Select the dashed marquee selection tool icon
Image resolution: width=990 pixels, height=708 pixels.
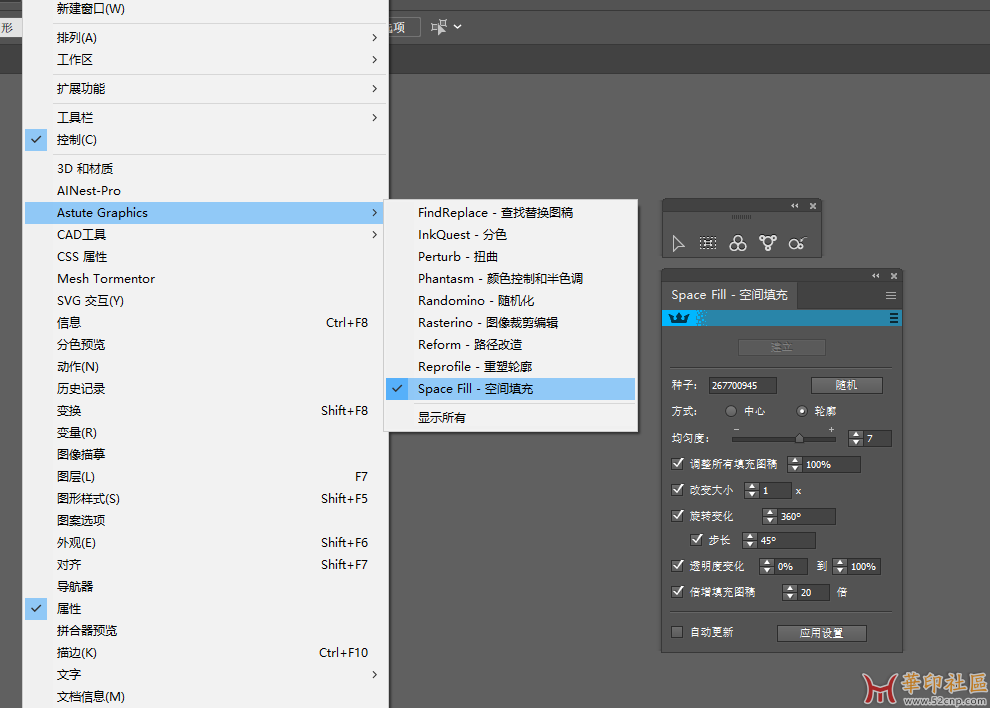coord(708,243)
